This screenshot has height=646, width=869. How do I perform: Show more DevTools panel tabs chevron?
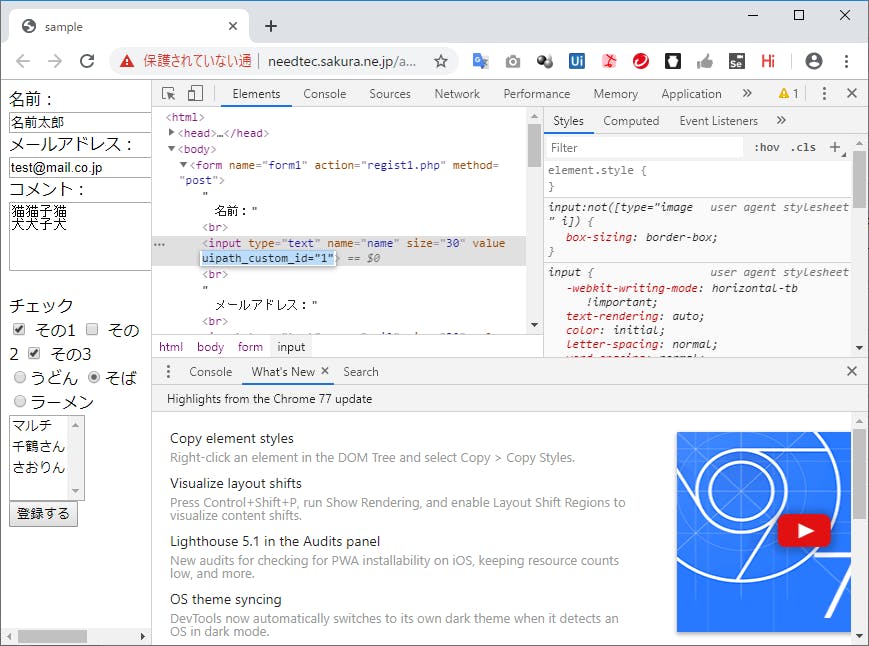[x=747, y=93]
